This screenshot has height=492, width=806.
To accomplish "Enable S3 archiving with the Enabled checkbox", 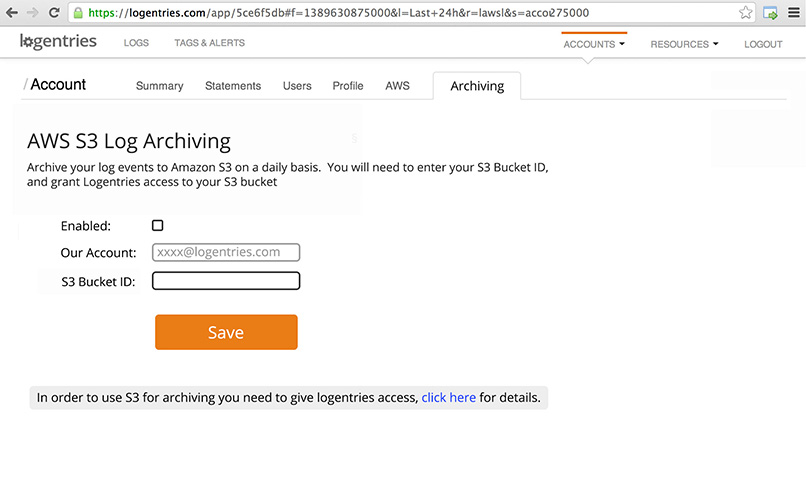I will pyautogui.click(x=157, y=226).
